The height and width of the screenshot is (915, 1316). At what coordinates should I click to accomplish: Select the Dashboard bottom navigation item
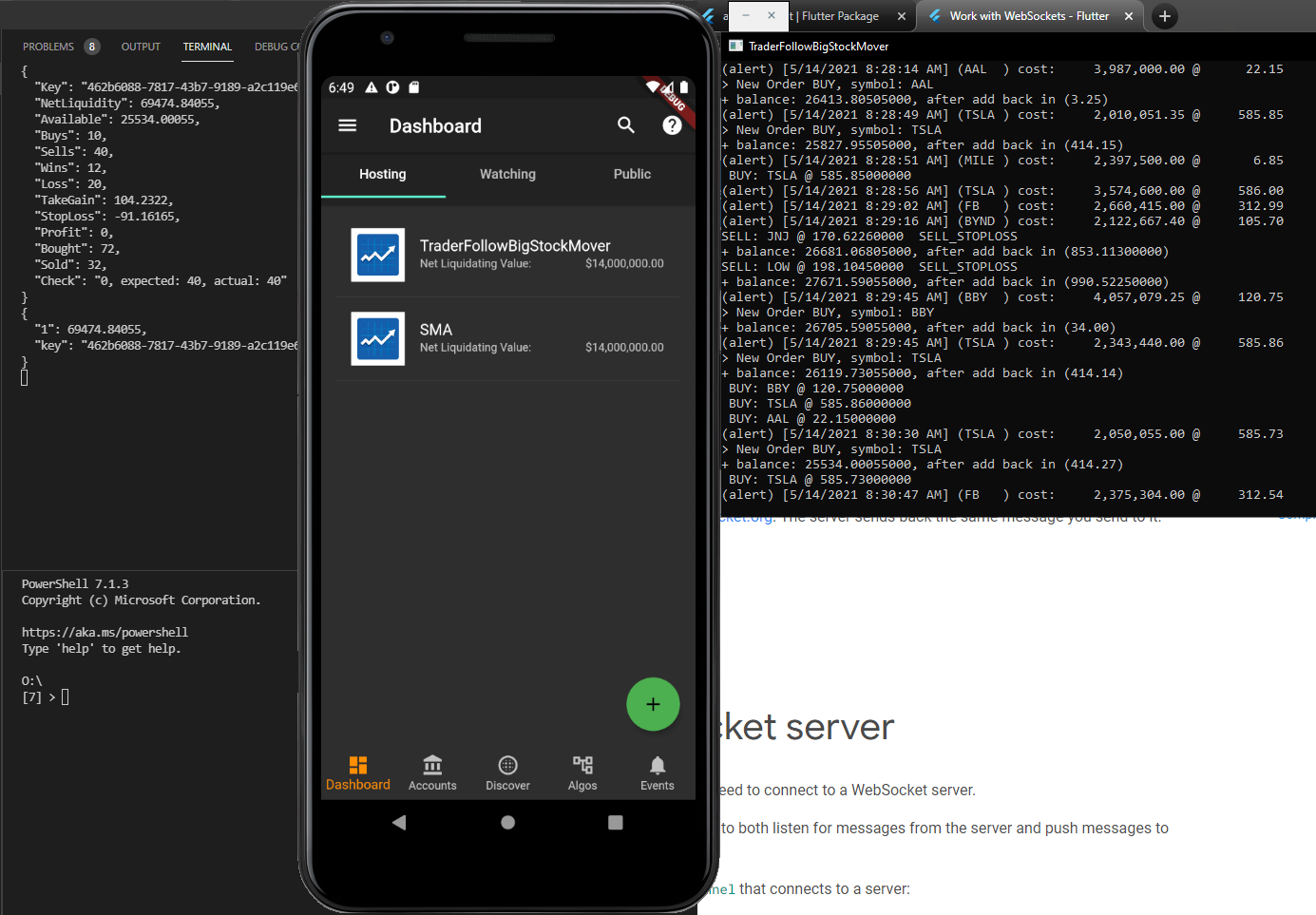358,773
